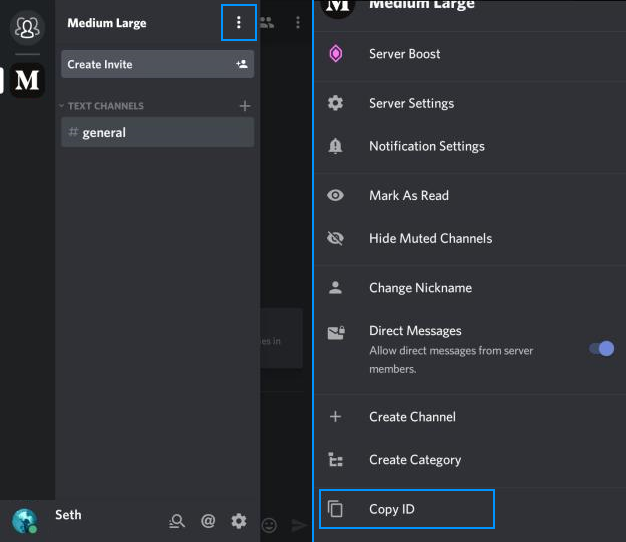The image size is (626, 542).
Task: Open the chat header three-dot menu
Action: coord(297,22)
